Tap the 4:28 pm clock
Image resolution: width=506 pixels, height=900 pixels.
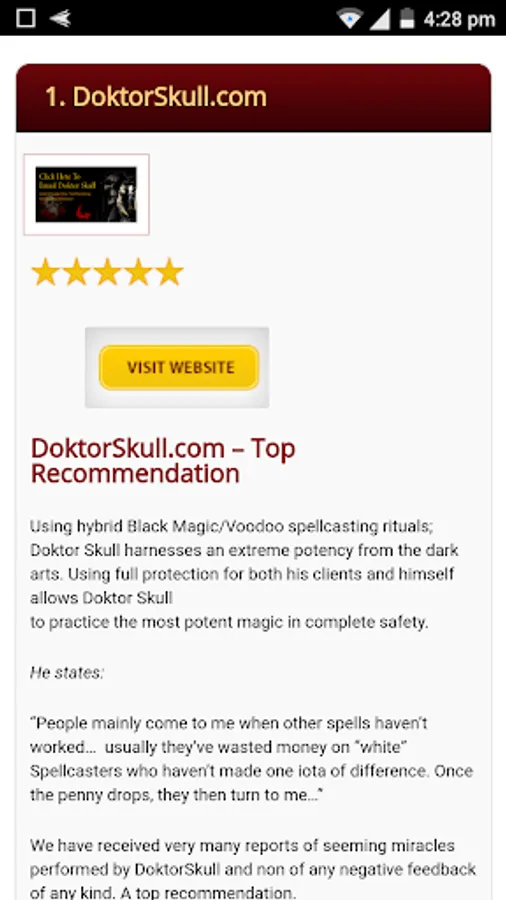click(459, 20)
